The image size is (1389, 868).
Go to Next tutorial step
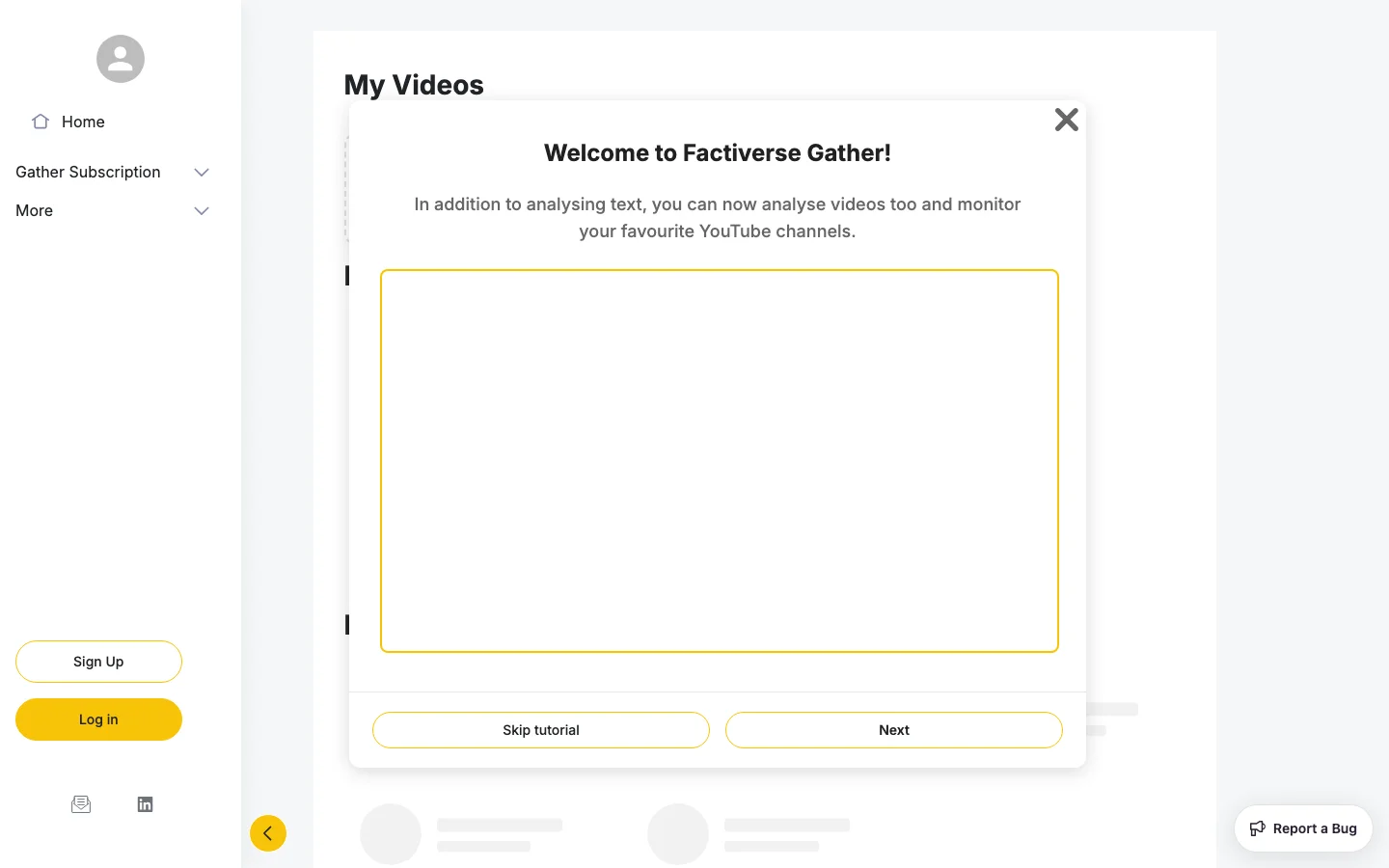(x=894, y=730)
